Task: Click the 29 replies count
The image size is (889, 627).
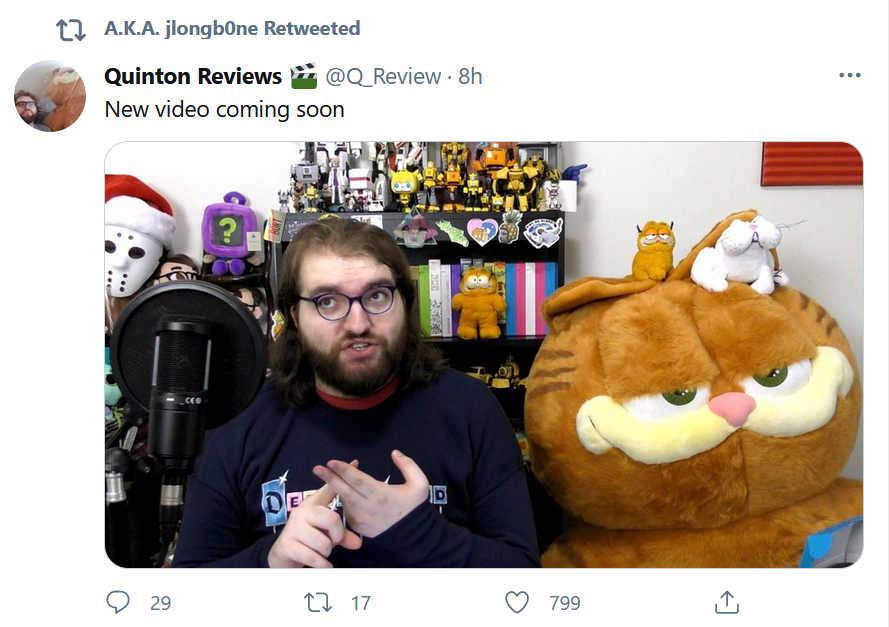Action: [x=160, y=603]
